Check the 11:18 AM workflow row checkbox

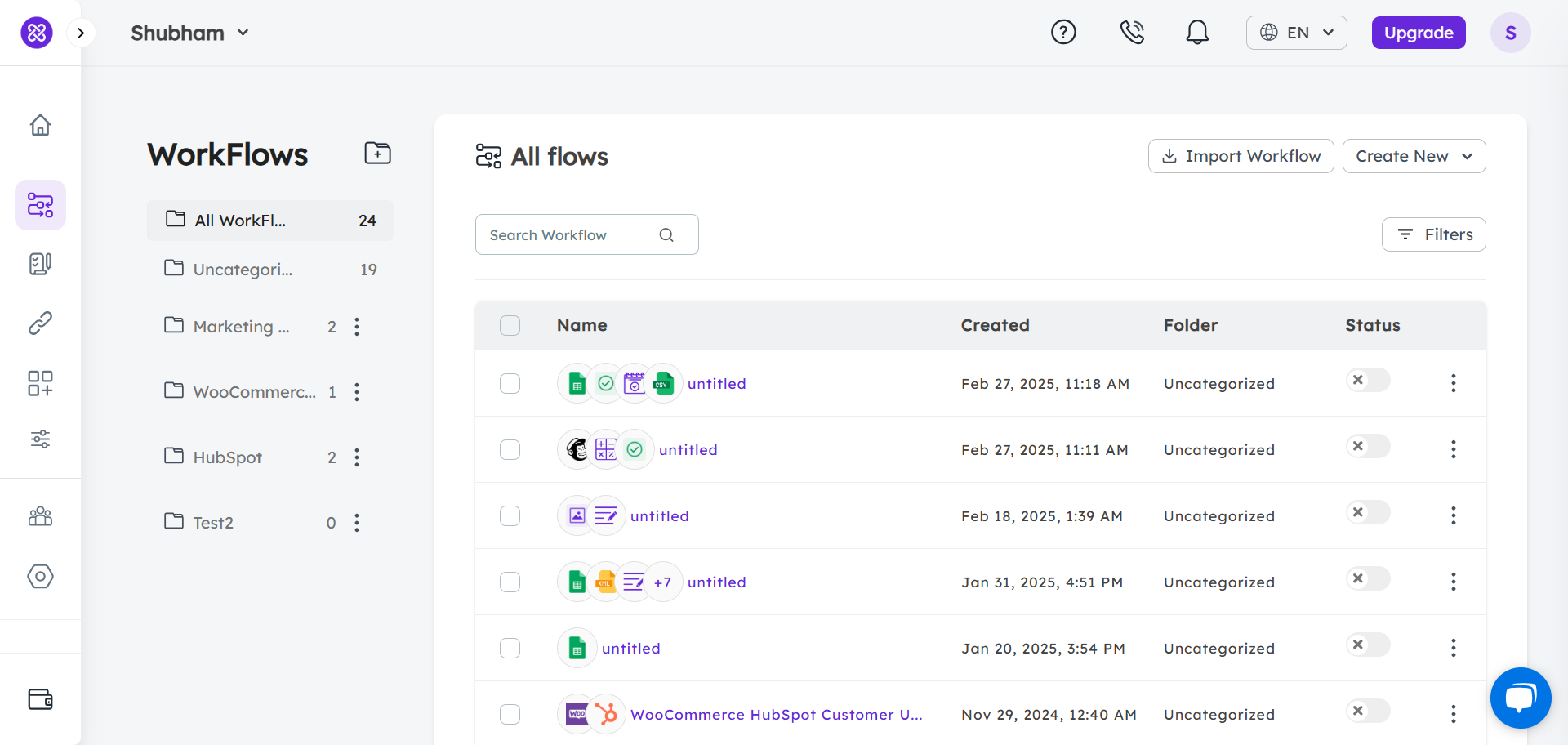510,383
